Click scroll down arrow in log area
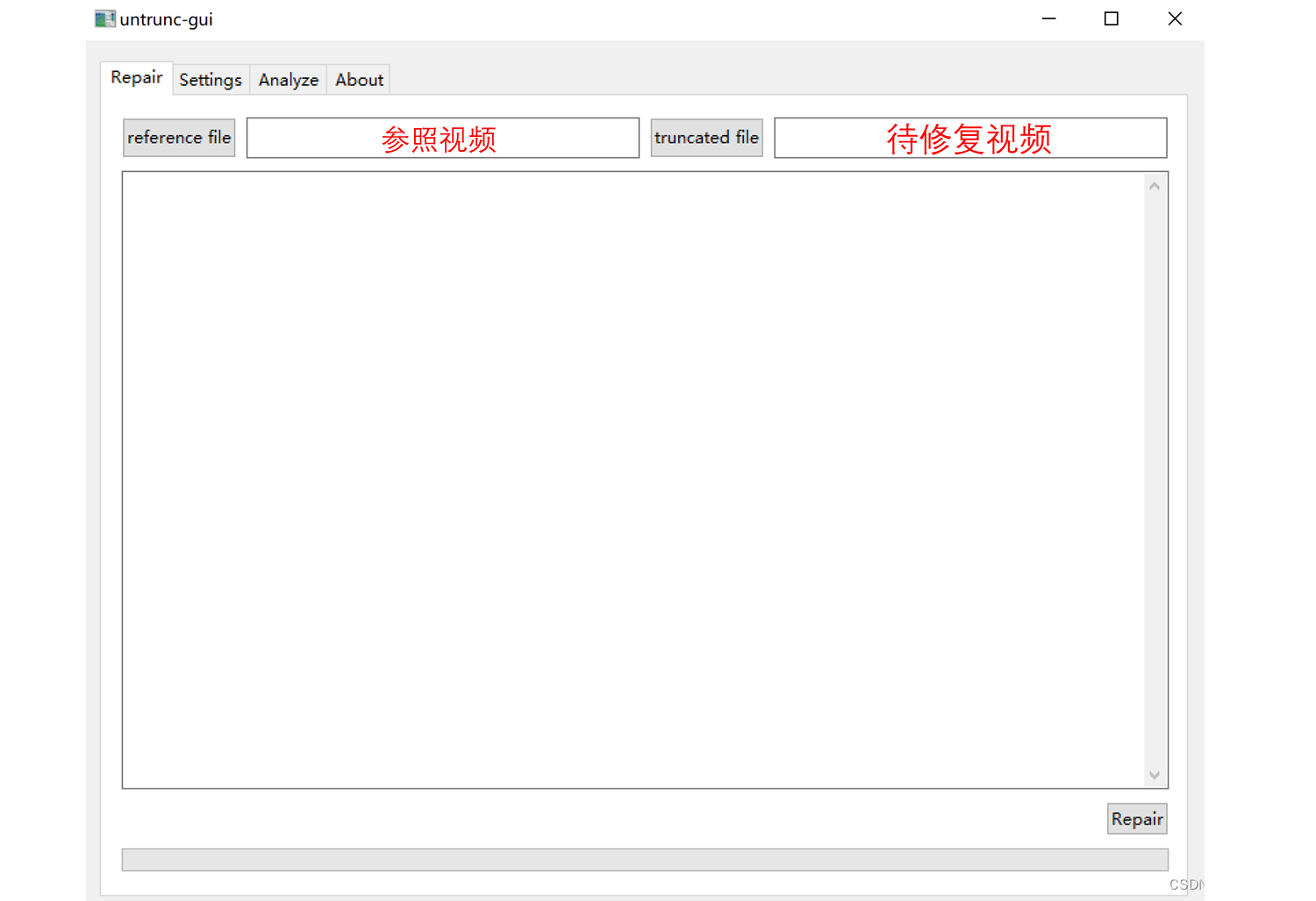The image size is (1316, 901). tap(1155, 775)
